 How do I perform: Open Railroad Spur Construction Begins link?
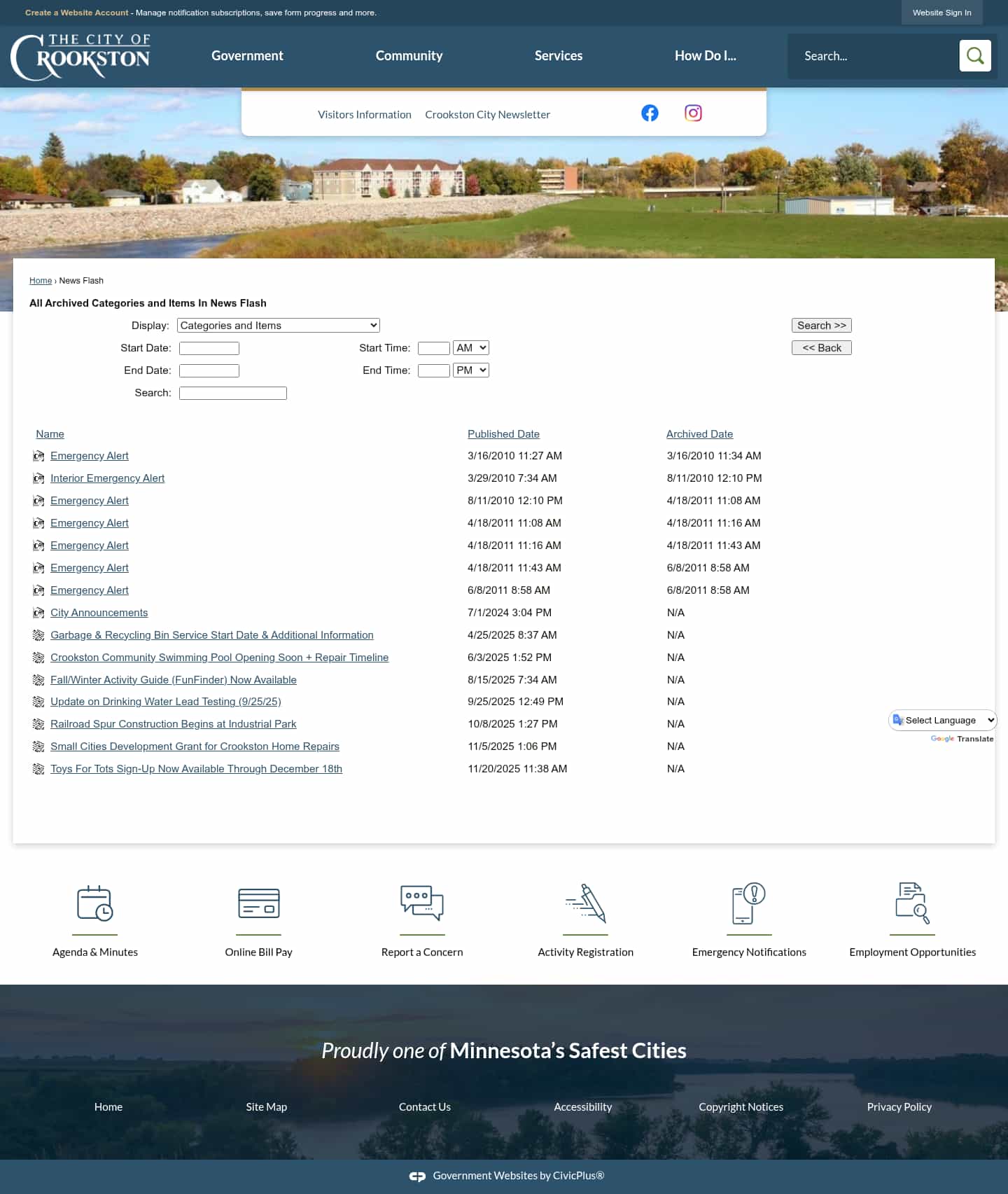(x=174, y=724)
